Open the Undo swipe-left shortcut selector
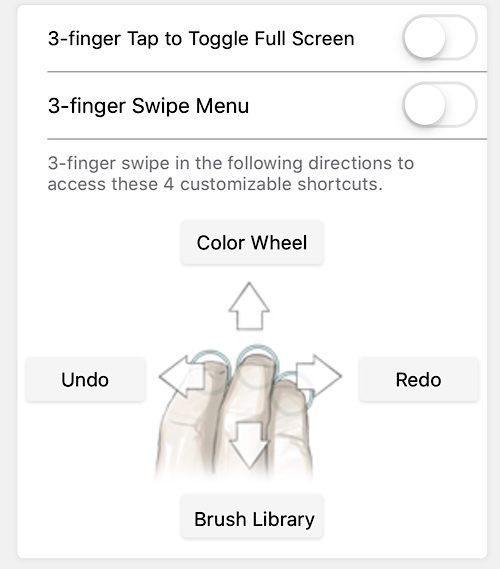 point(86,380)
